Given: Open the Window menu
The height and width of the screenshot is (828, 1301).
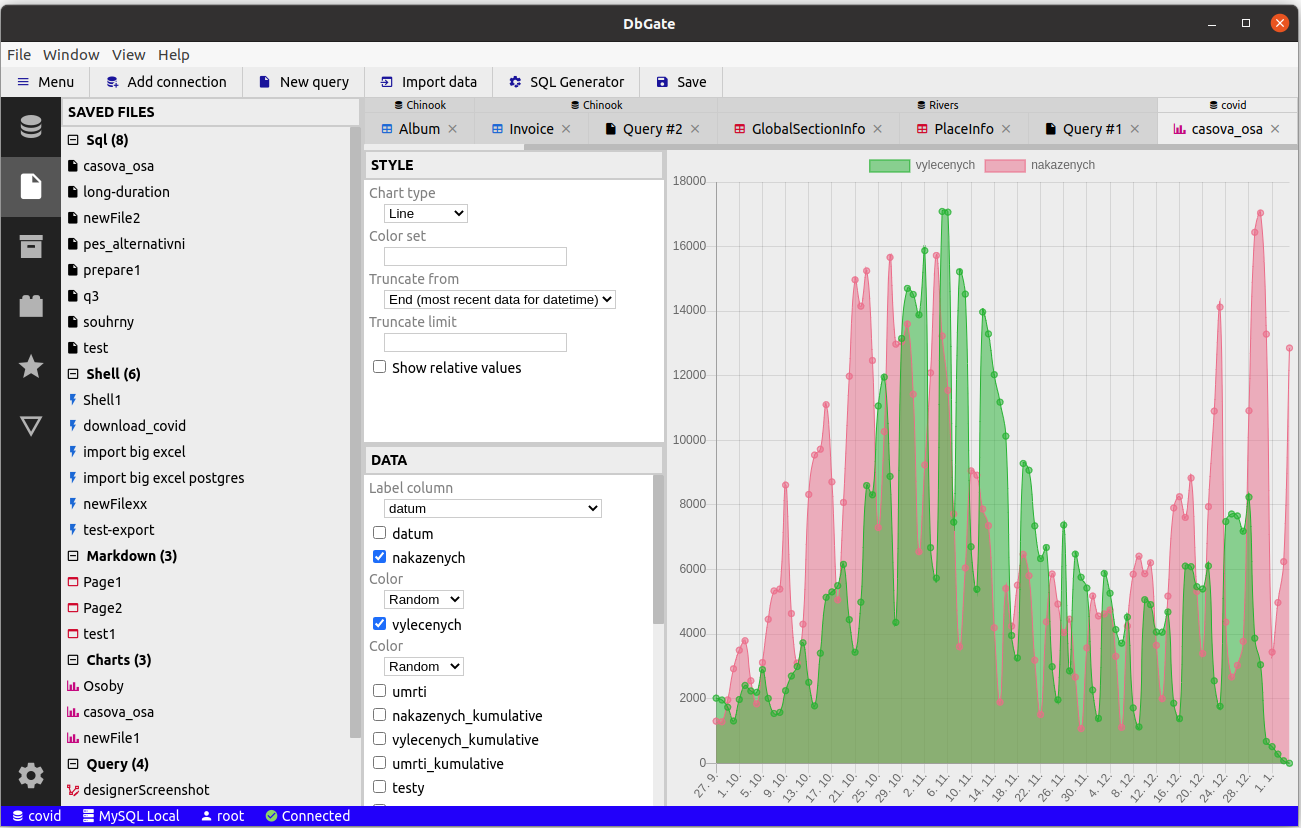Looking at the screenshot, I should point(71,55).
